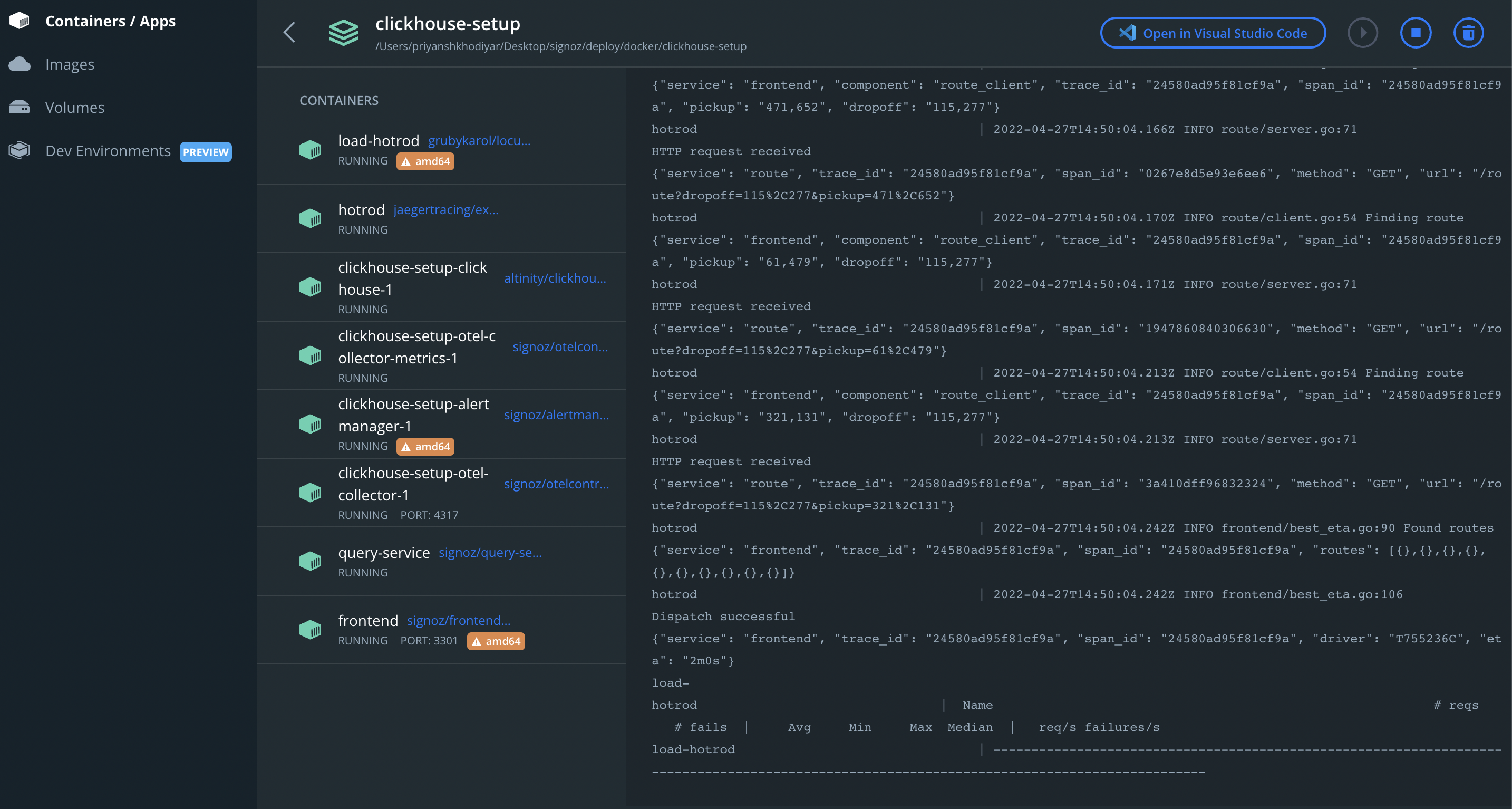Open the signoz/frontend image link
1512x809 pixels.
pyautogui.click(x=459, y=620)
